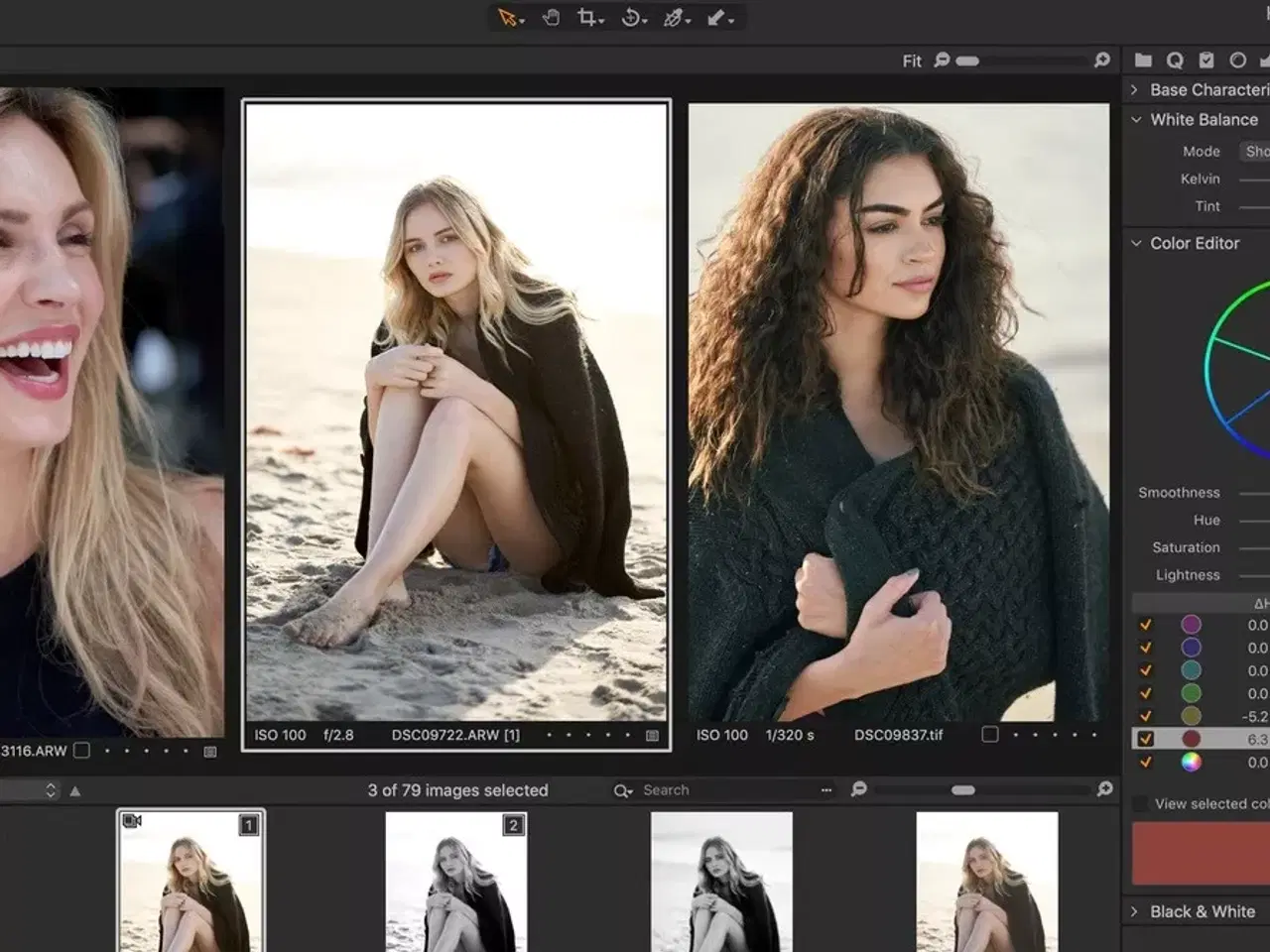1270x952 pixels.
Task: Toggle color tag box next to DSC09837.tif
Action: (x=989, y=735)
